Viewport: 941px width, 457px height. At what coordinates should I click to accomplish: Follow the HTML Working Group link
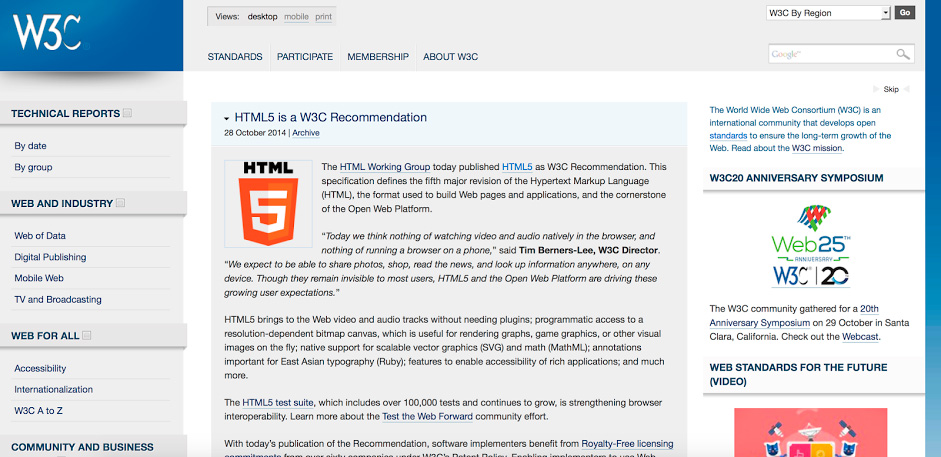pyautogui.click(x=385, y=167)
